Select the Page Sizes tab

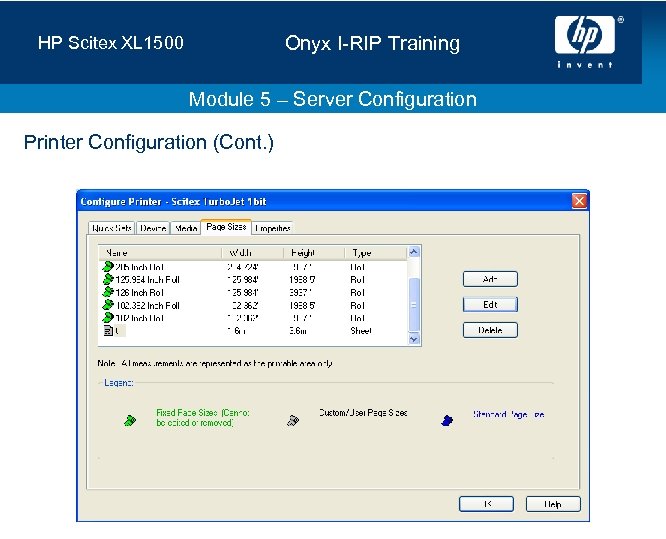tap(226, 227)
